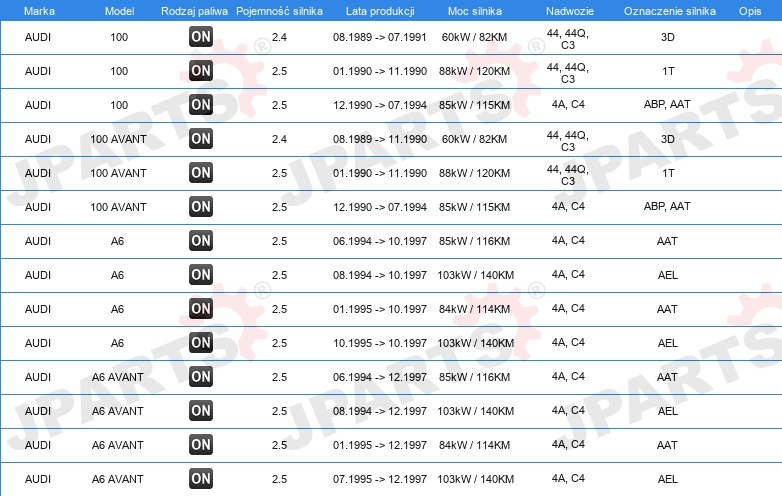Select the date 01.1995 -> 10.1997
782x496 pixels.
click(x=380, y=309)
